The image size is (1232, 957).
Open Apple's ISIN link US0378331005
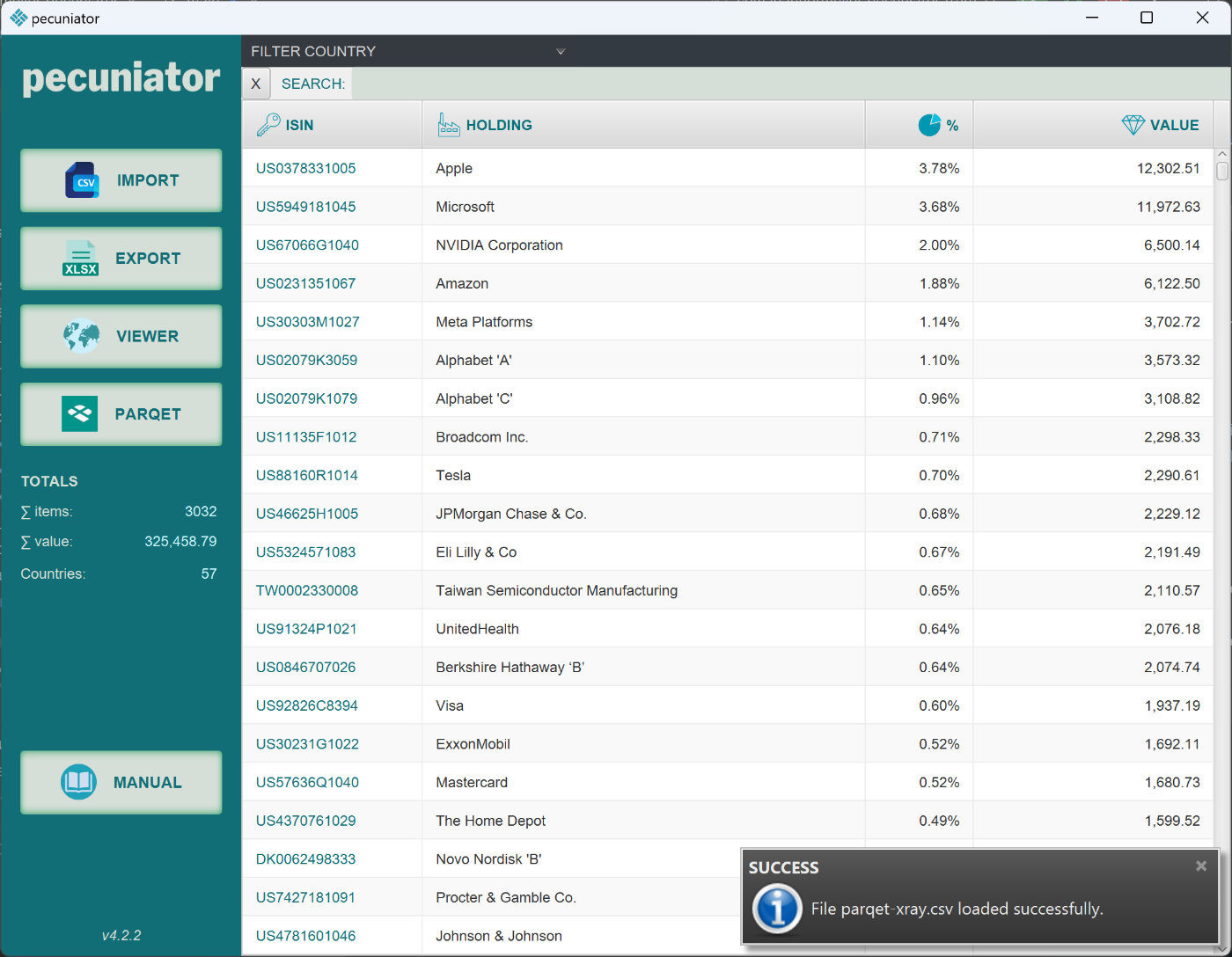pyautogui.click(x=306, y=168)
